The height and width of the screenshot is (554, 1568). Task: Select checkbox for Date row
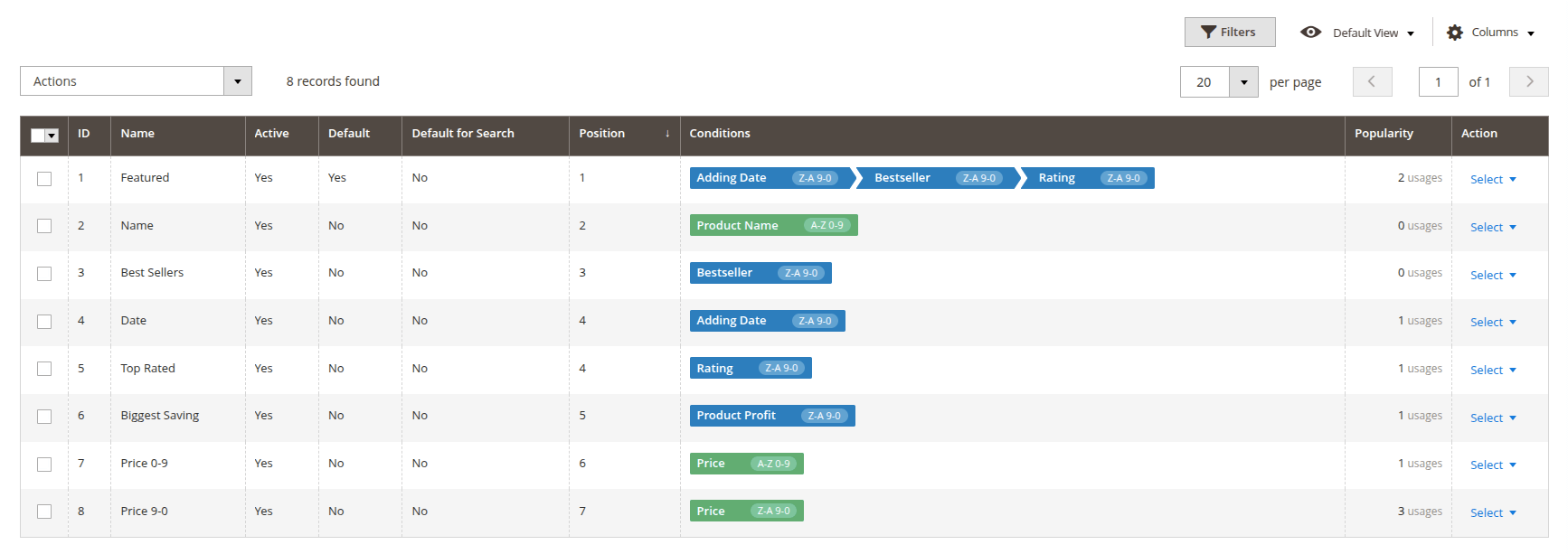click(x=44, y=322)
